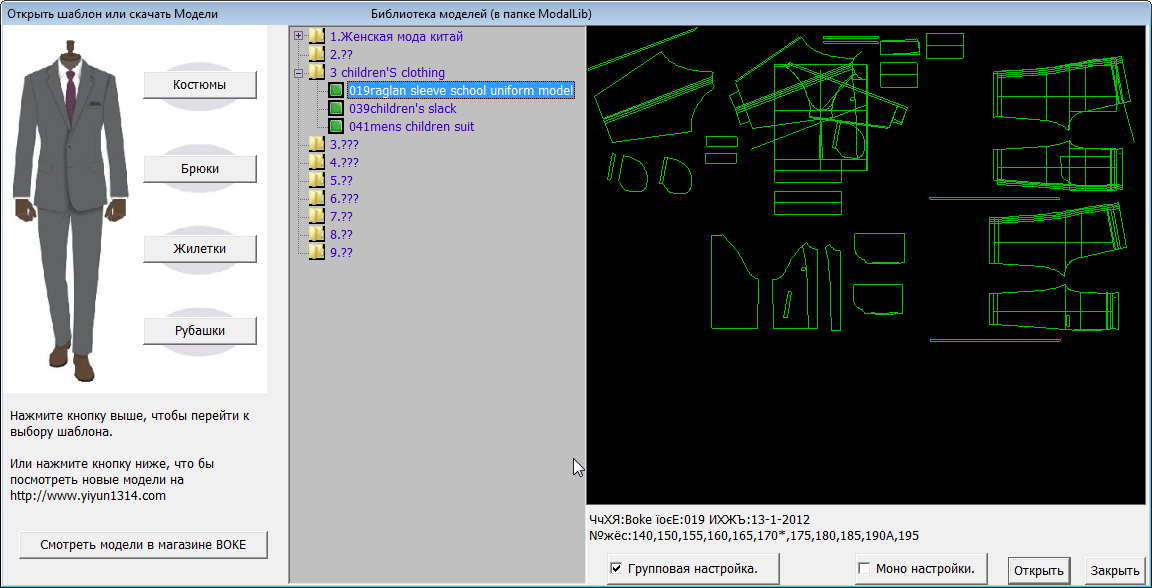Click the folder icon next to 8.??
The width and height of the screenshot is (1152, 588).
(x=317, y=234)
